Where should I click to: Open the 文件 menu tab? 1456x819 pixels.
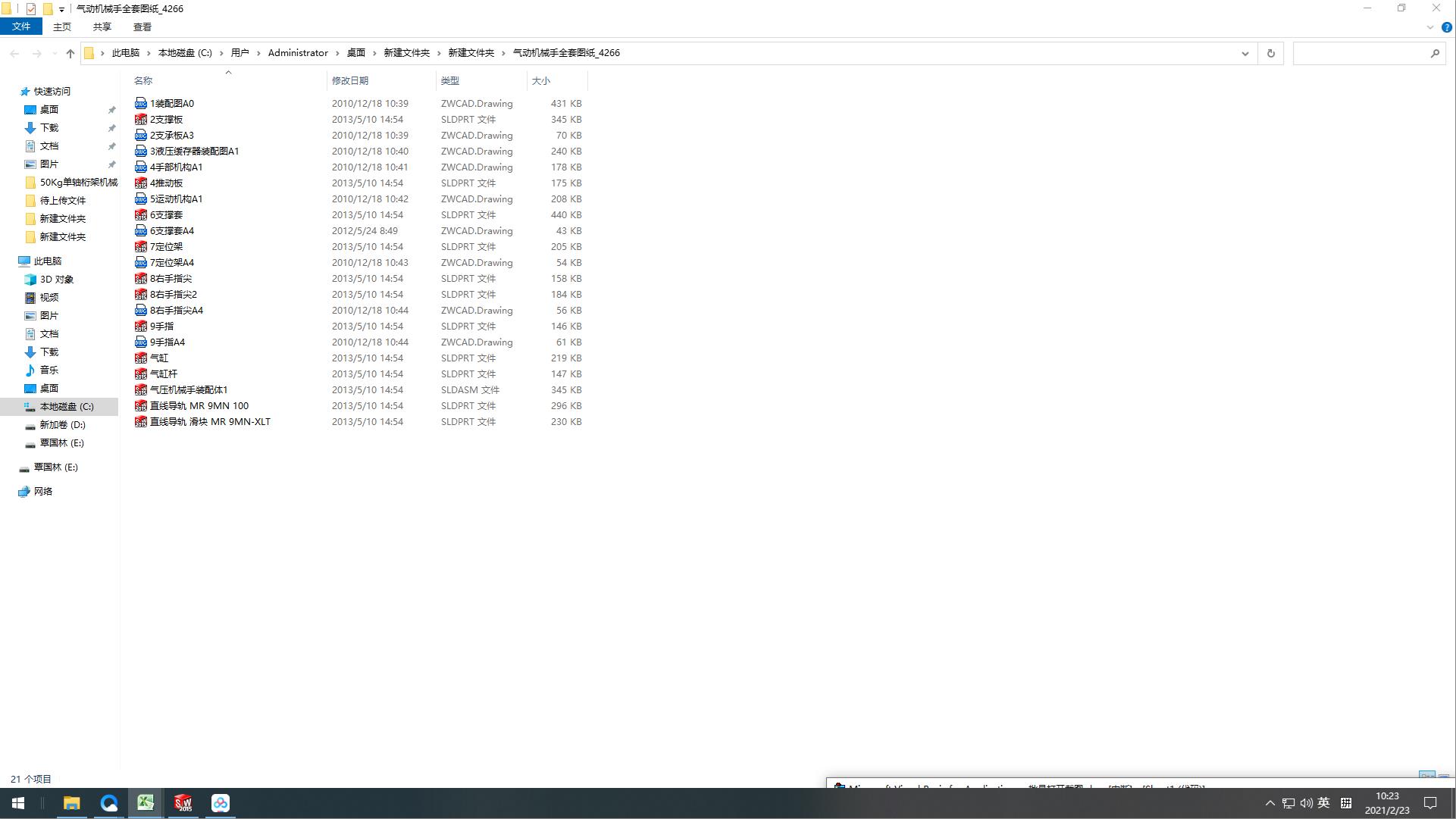point(21,27)
